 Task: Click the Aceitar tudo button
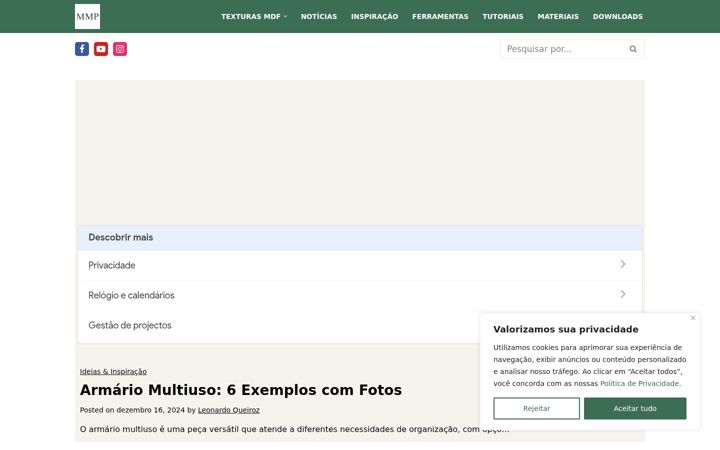click(635, 408)
